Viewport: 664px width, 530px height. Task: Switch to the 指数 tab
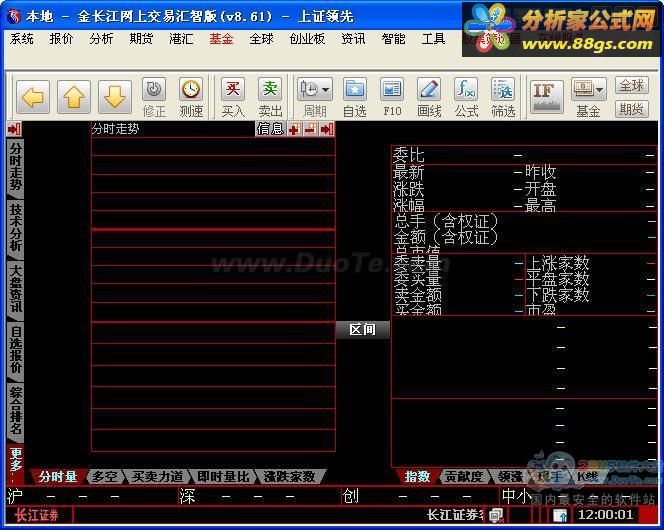(x=417, y=477)
